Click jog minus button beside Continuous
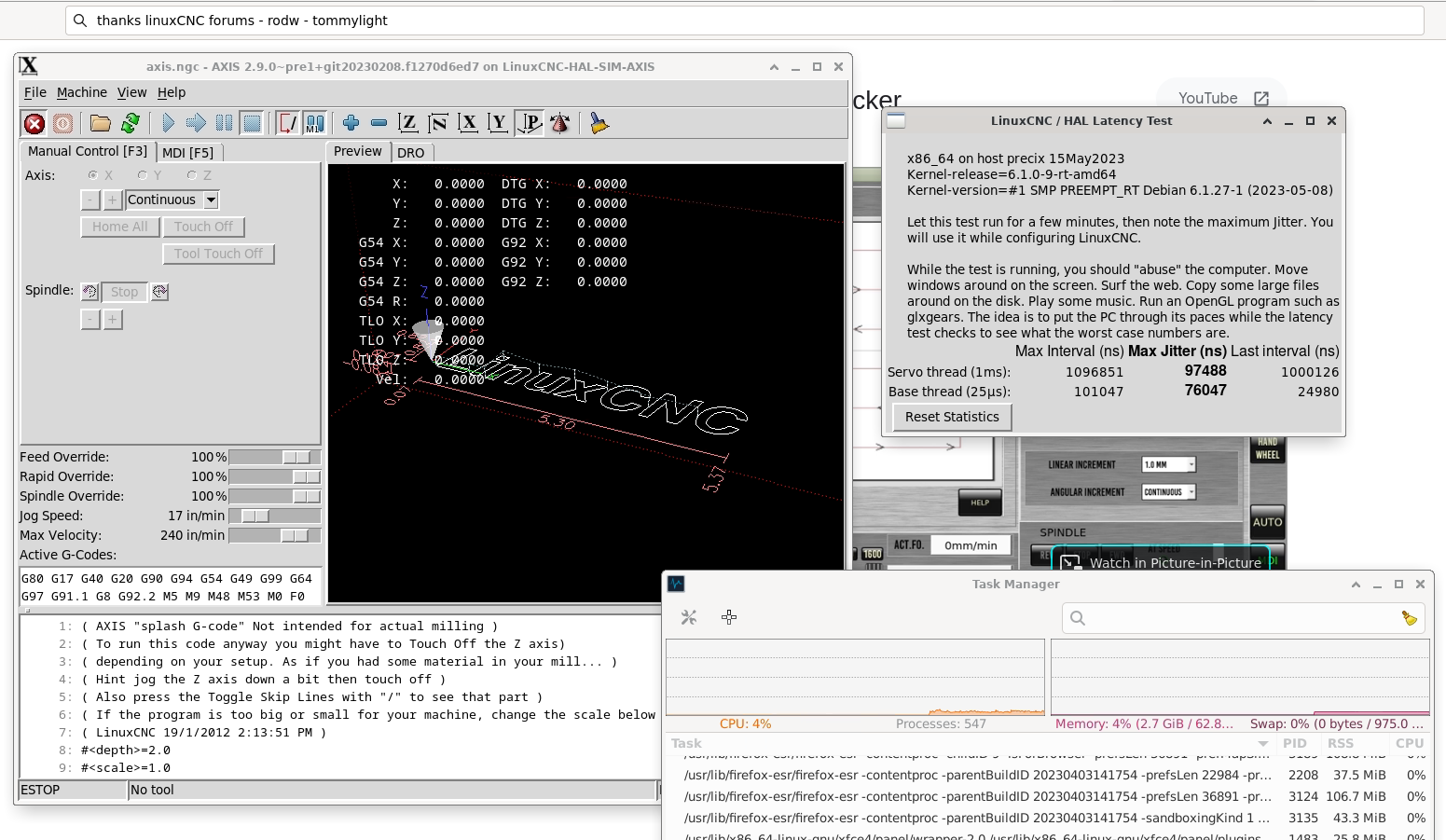 pyautogui.click(x=90, y=200)
